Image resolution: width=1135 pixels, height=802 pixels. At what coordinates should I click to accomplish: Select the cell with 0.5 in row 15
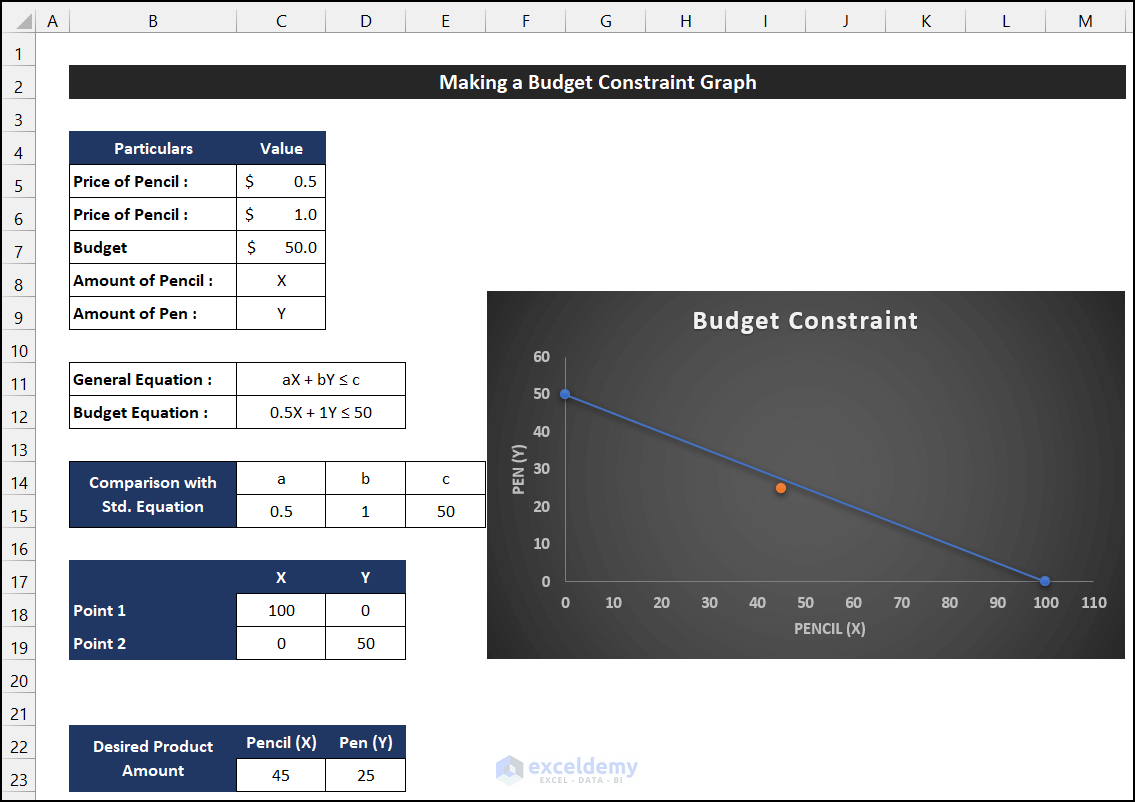tap(281, 511)
